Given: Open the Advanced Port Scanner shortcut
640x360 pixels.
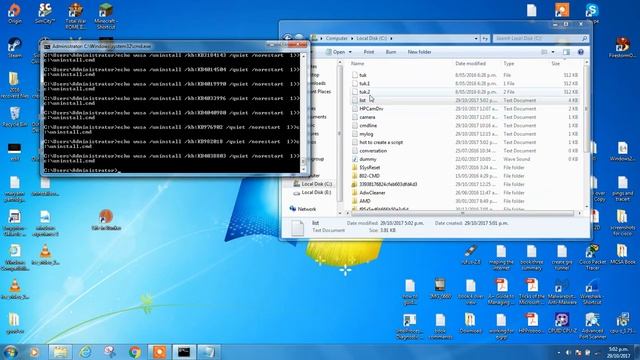Looking at the screenshot, I should [592, 326].
